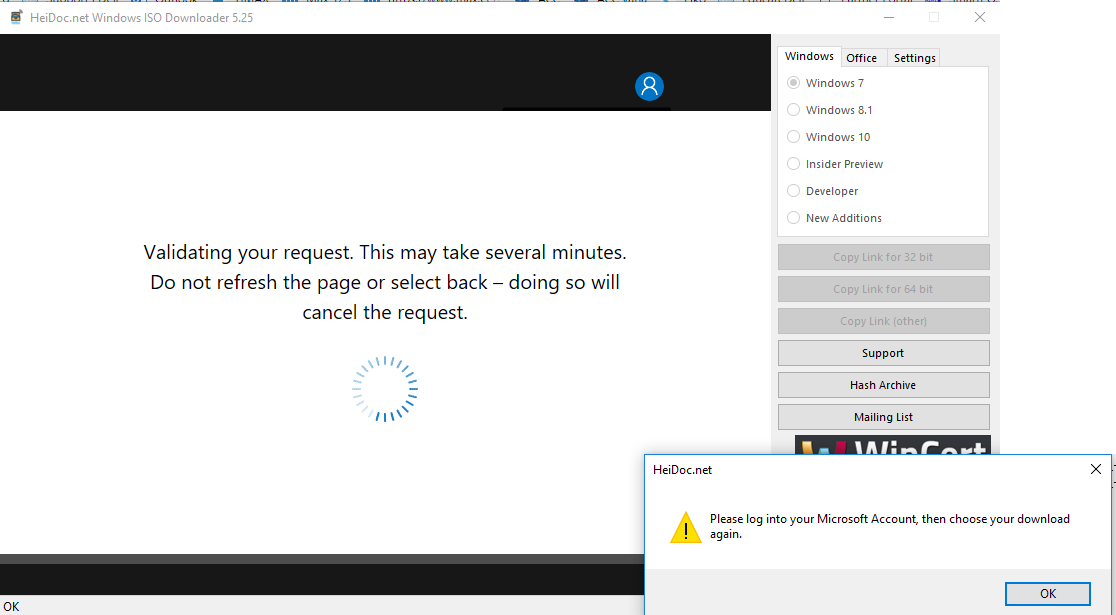The width and height of the screenshot is (1116, 615).
Task: Click the yellow warning icon in dialog
Action: click(x=685, y=527)
